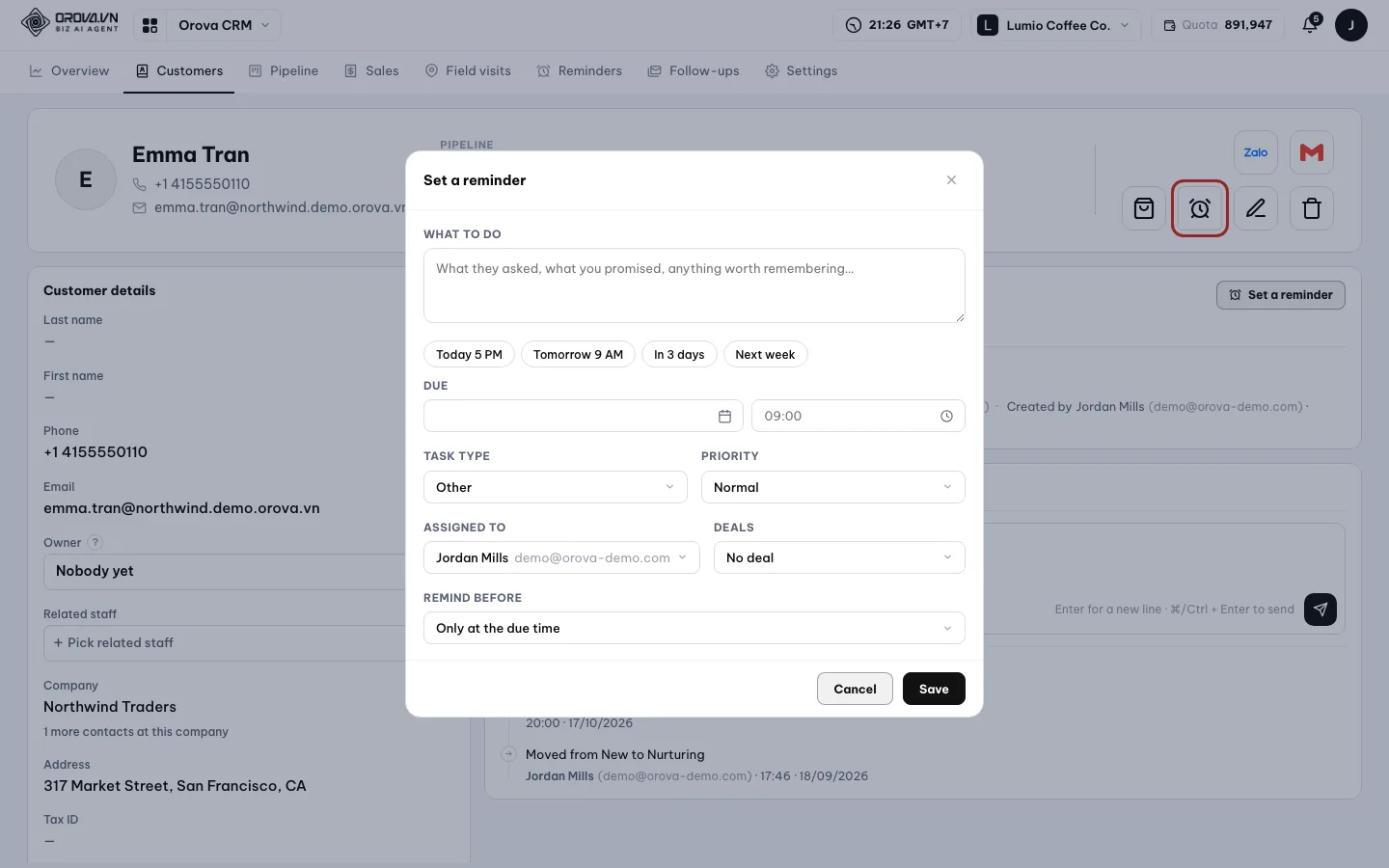
Task: Open the Field visits tab
Action: pyautogui.click(x=468, y=71)
